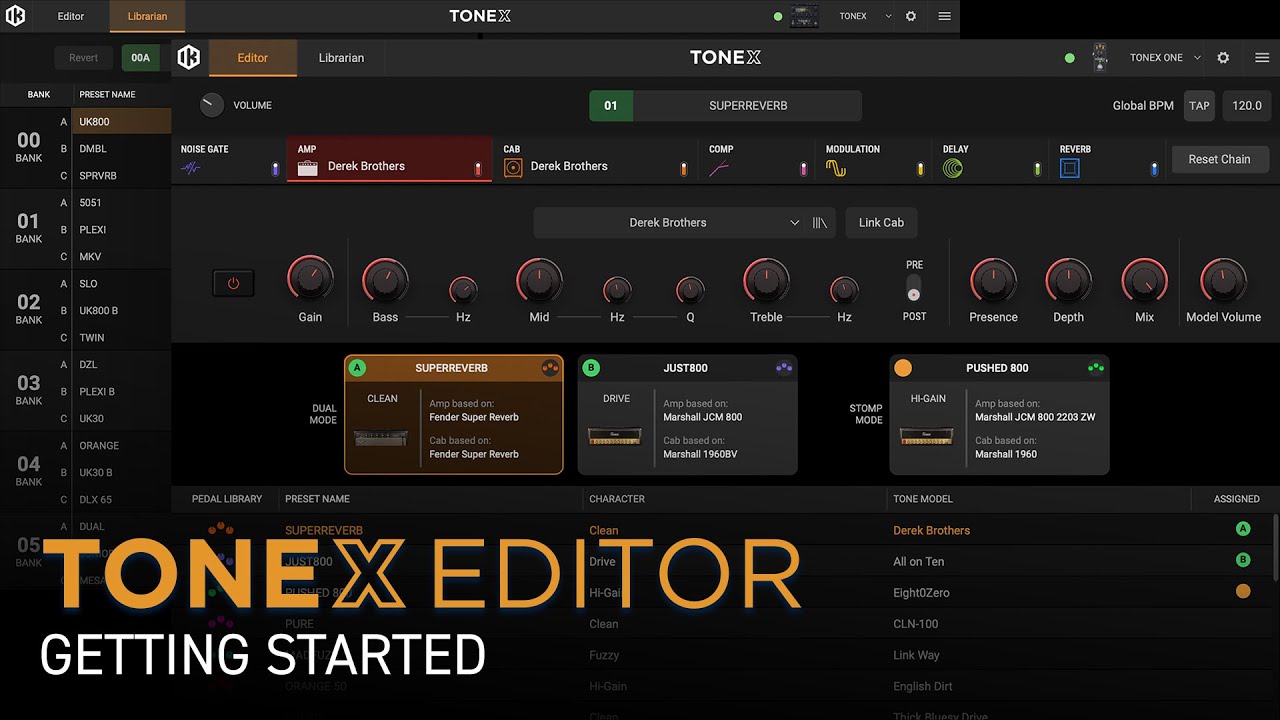Image resolution: width=1280 pixels, height=720 pixels.
Task: Click the A slot badge on SUPERREVERB card
Action: [x=357, y=368]
